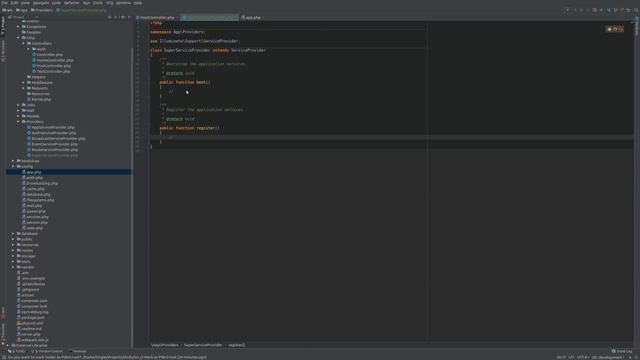Open the VCS menu
Image resolution: width=640 pixels, height=360 pixels.
pos(109,3)
